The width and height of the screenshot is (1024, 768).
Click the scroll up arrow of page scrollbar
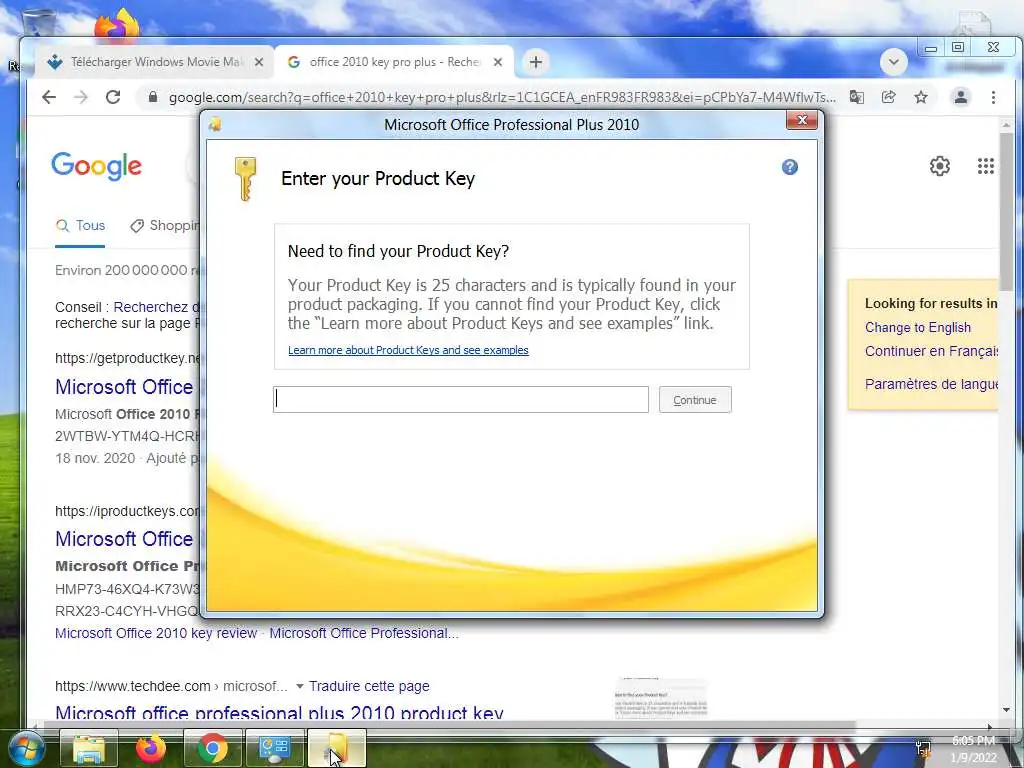1006,125
